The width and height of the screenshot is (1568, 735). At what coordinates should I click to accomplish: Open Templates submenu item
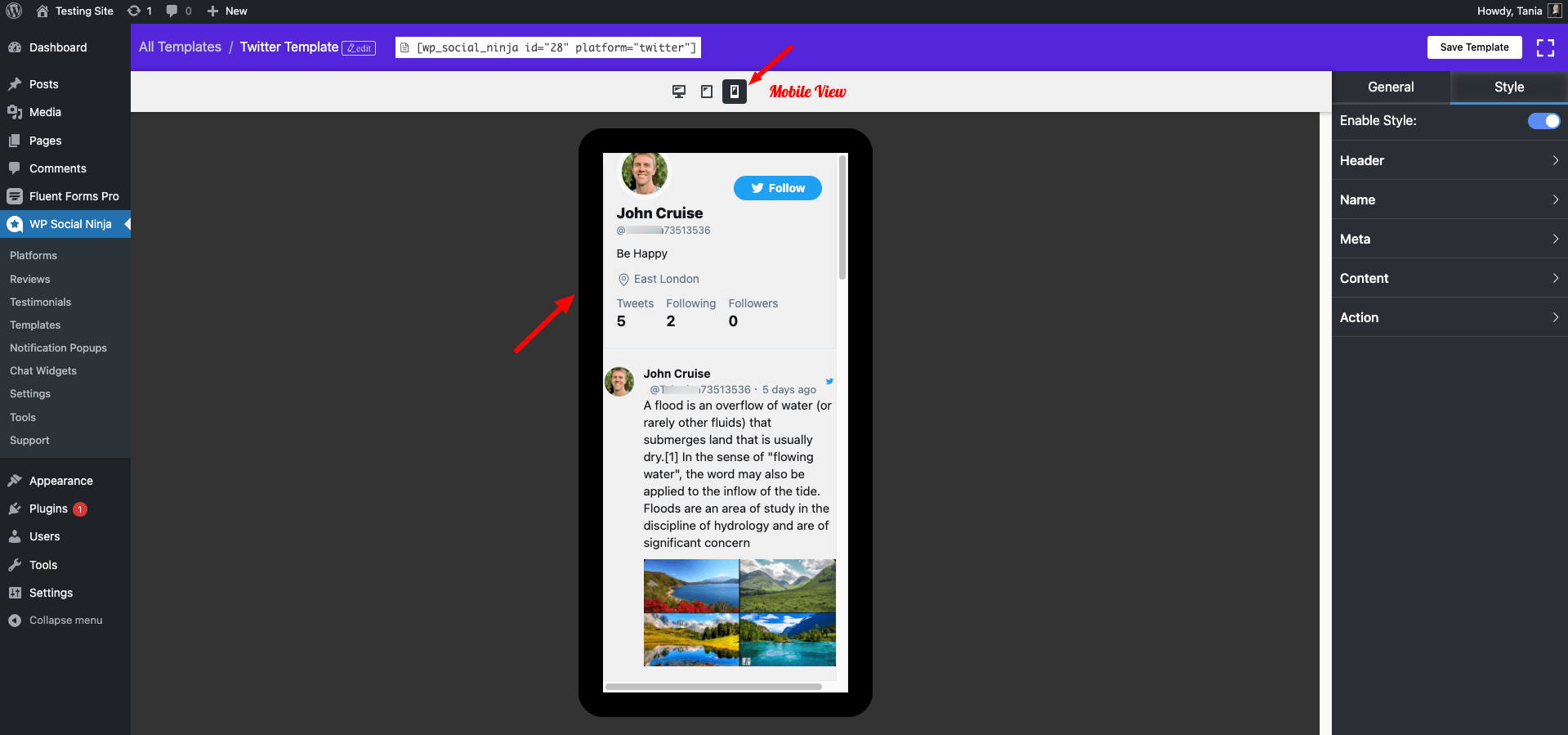click(35, 325)
